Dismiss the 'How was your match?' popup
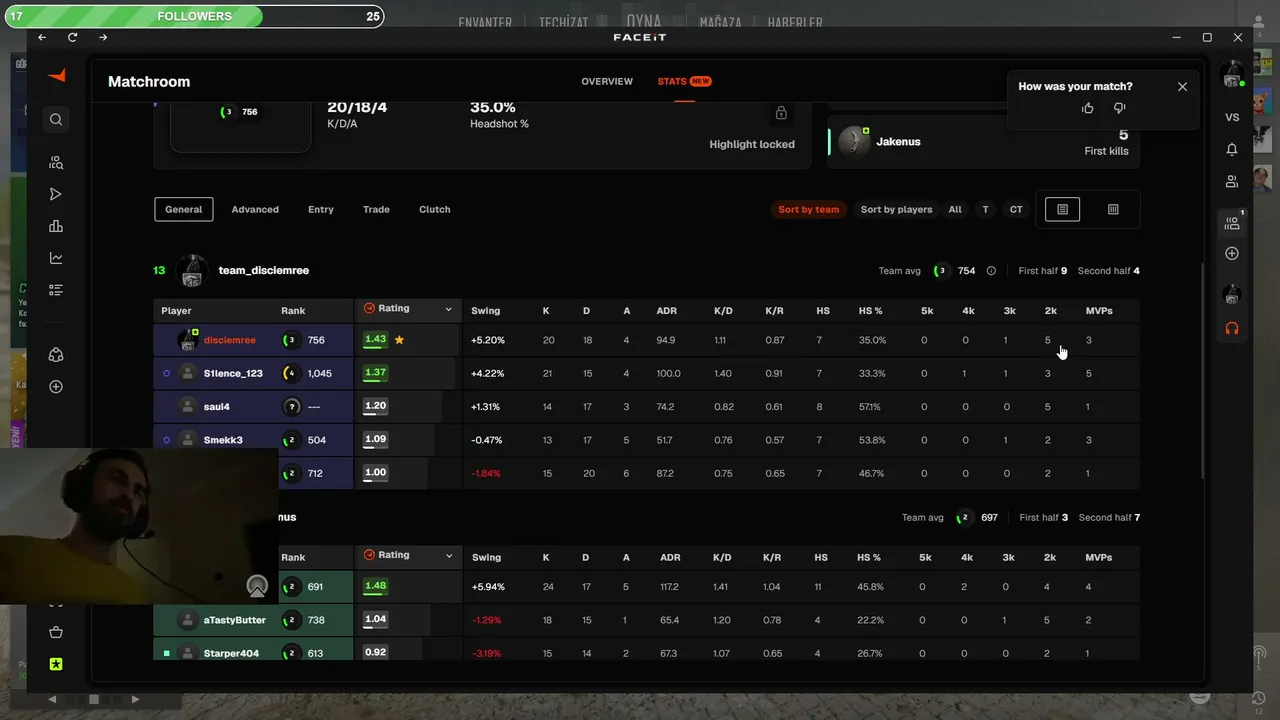Image resolution: width=1280 pixels, height=720 pixels. coord(1183,87)
